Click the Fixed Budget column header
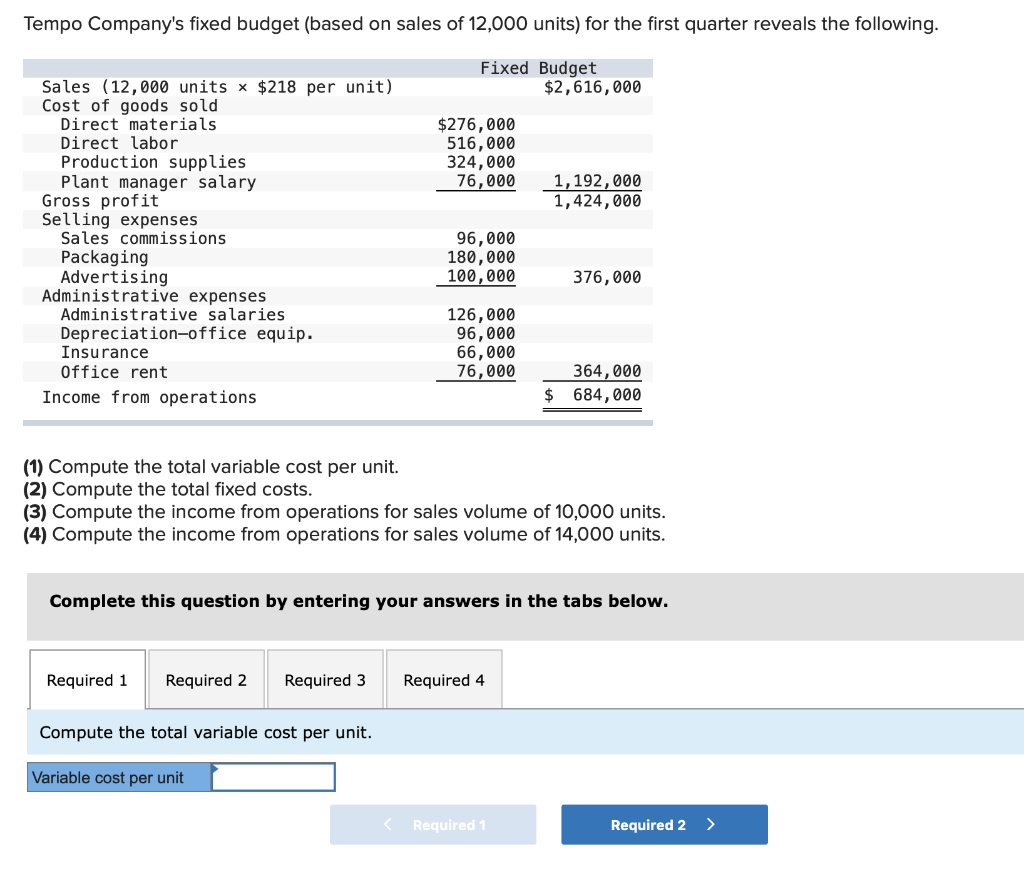 point(538,68)
